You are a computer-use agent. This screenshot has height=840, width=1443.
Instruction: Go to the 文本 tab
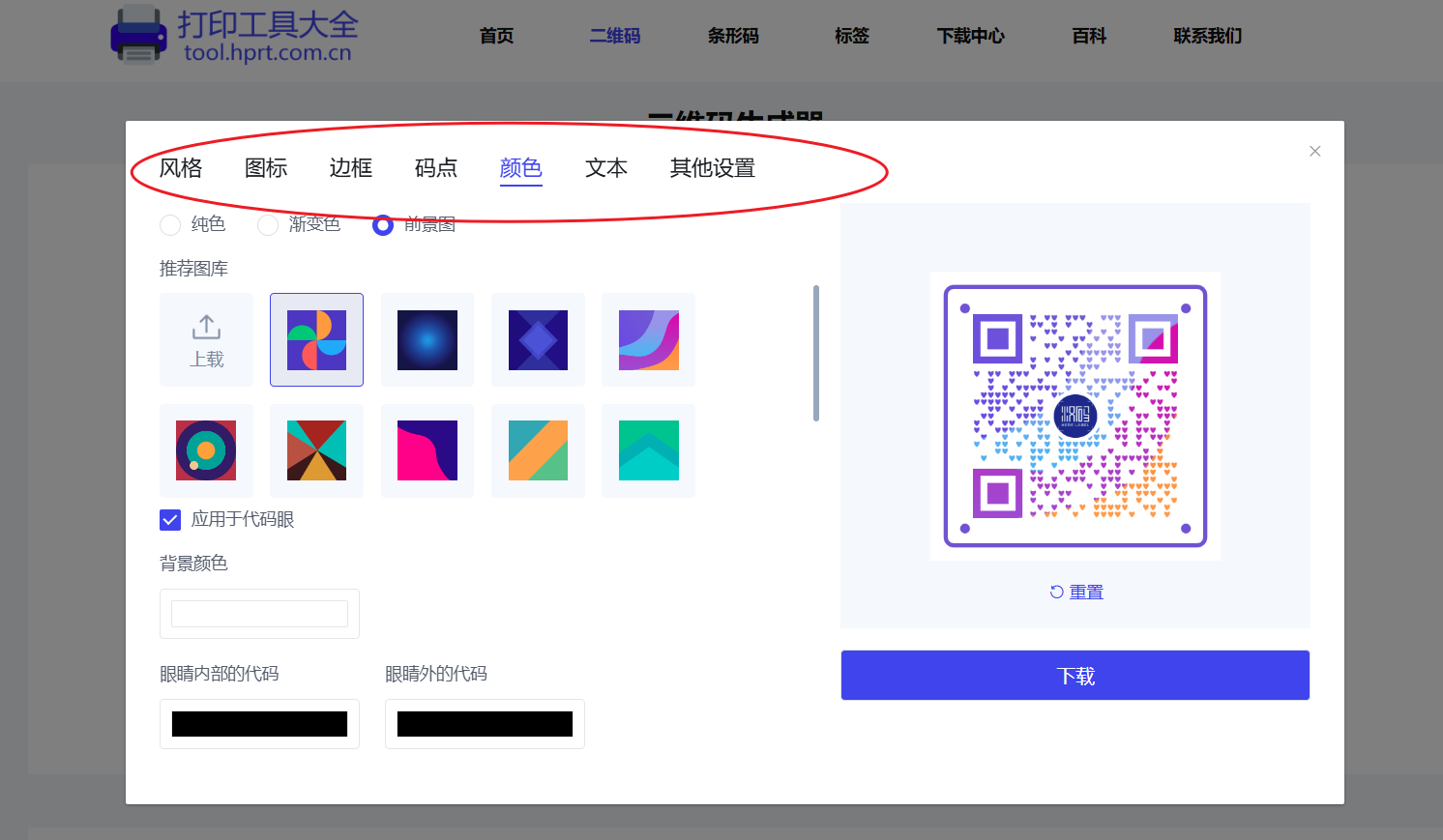[x=606, y=168]
